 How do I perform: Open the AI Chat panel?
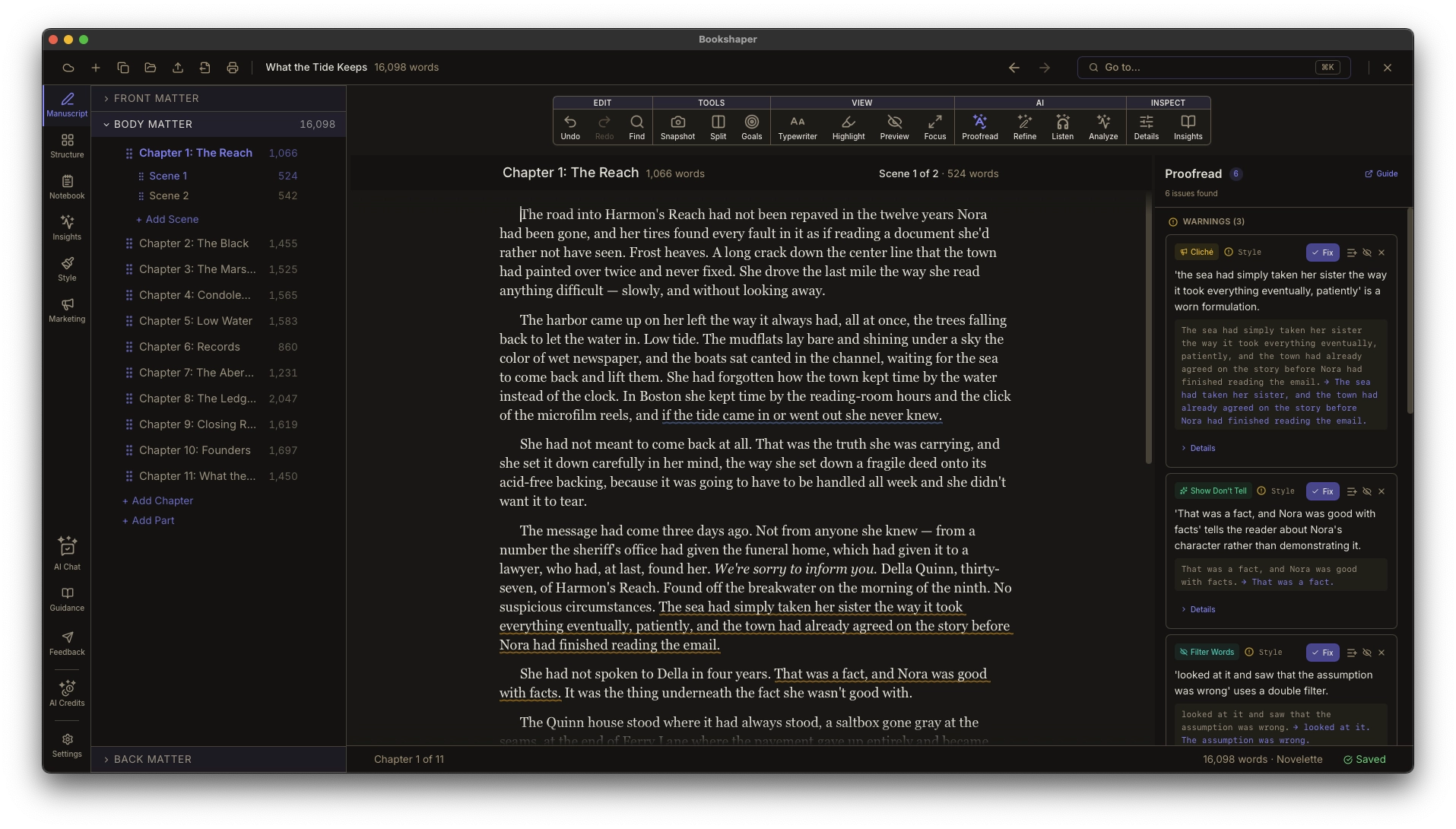67,554
